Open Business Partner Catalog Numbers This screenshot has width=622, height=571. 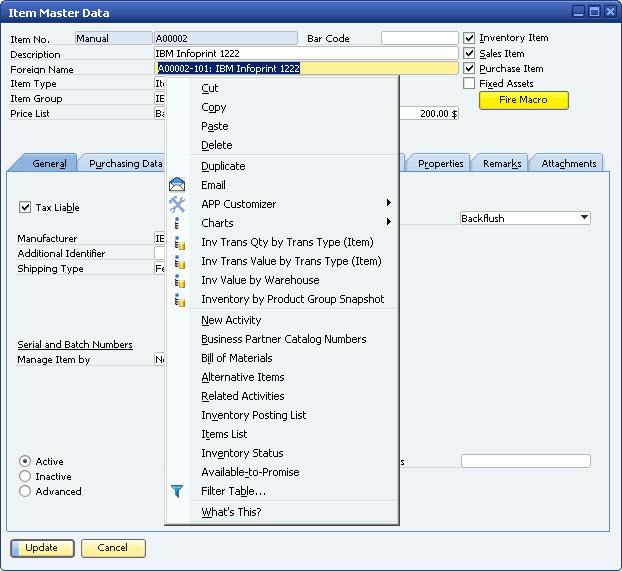(x=284, y=339)
